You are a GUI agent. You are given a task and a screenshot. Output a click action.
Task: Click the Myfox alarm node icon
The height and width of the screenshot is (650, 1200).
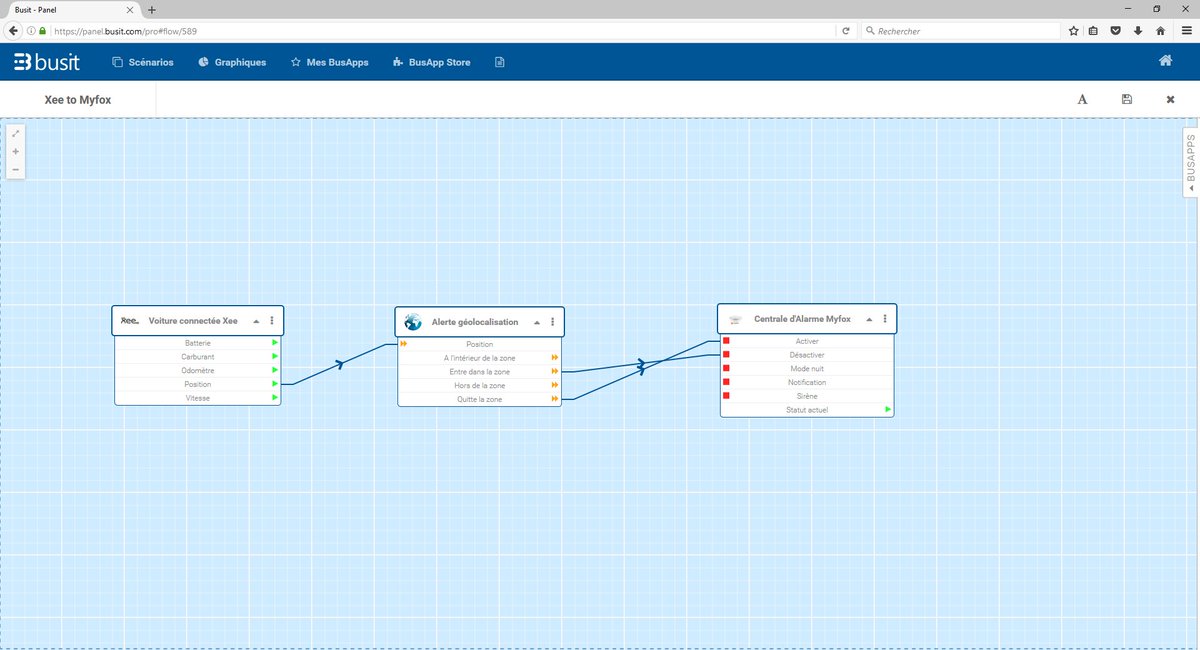pos(735,320)
